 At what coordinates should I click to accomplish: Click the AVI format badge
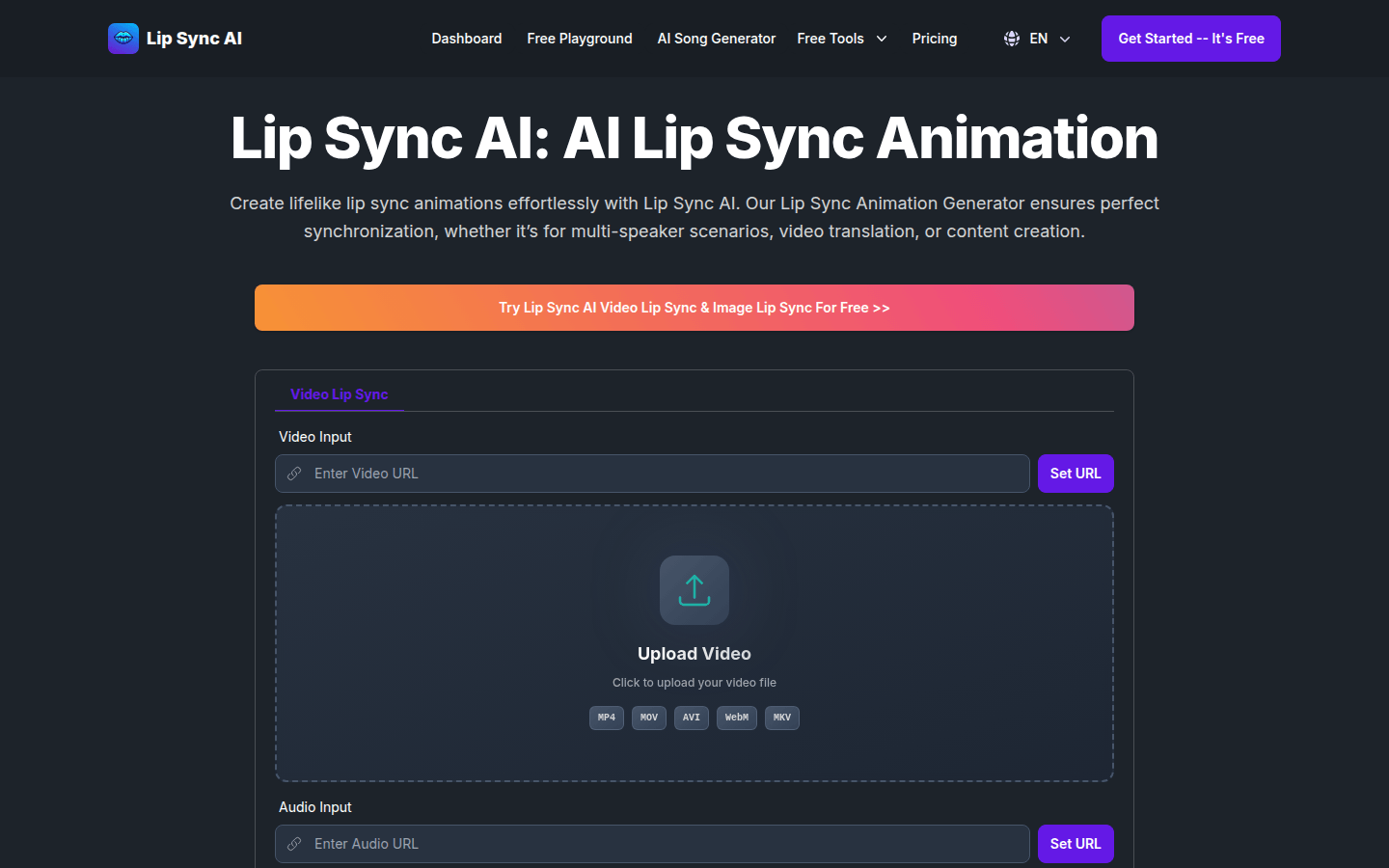click(x=692, y=718)
